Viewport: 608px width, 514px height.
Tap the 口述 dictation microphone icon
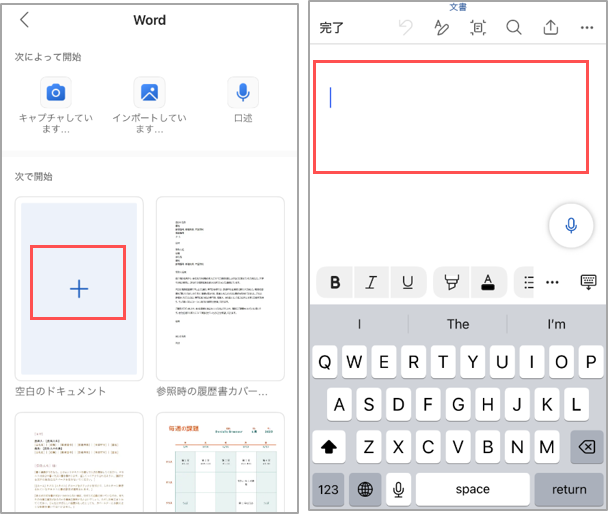click(243, 93)
